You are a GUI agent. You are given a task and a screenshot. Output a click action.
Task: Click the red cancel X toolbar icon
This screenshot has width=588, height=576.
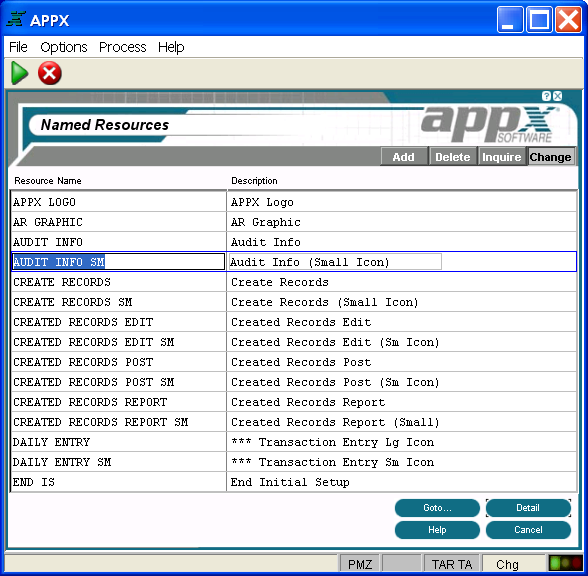click(x=50, y=73)
